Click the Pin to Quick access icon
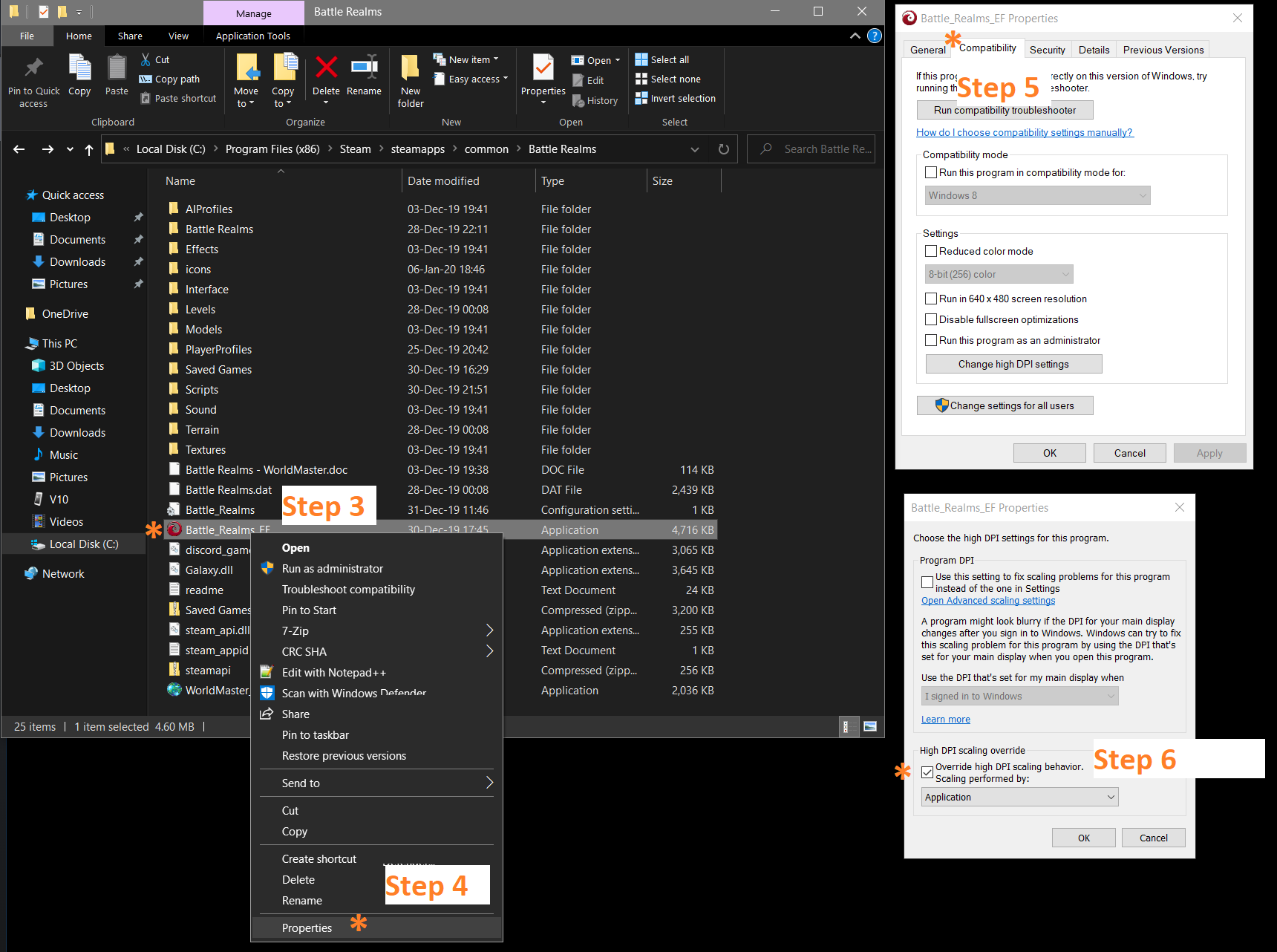Screen dimensions: 1277x952 point(33,68)
